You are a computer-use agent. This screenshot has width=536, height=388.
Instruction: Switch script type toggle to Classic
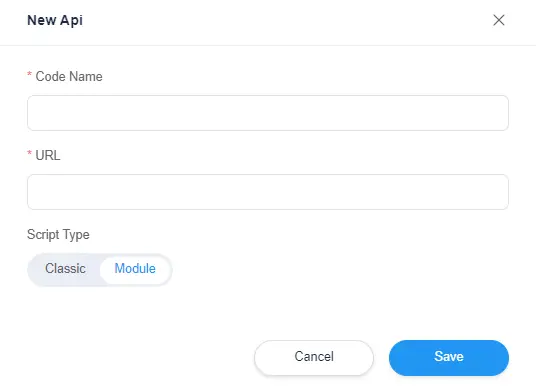[65, 269]
